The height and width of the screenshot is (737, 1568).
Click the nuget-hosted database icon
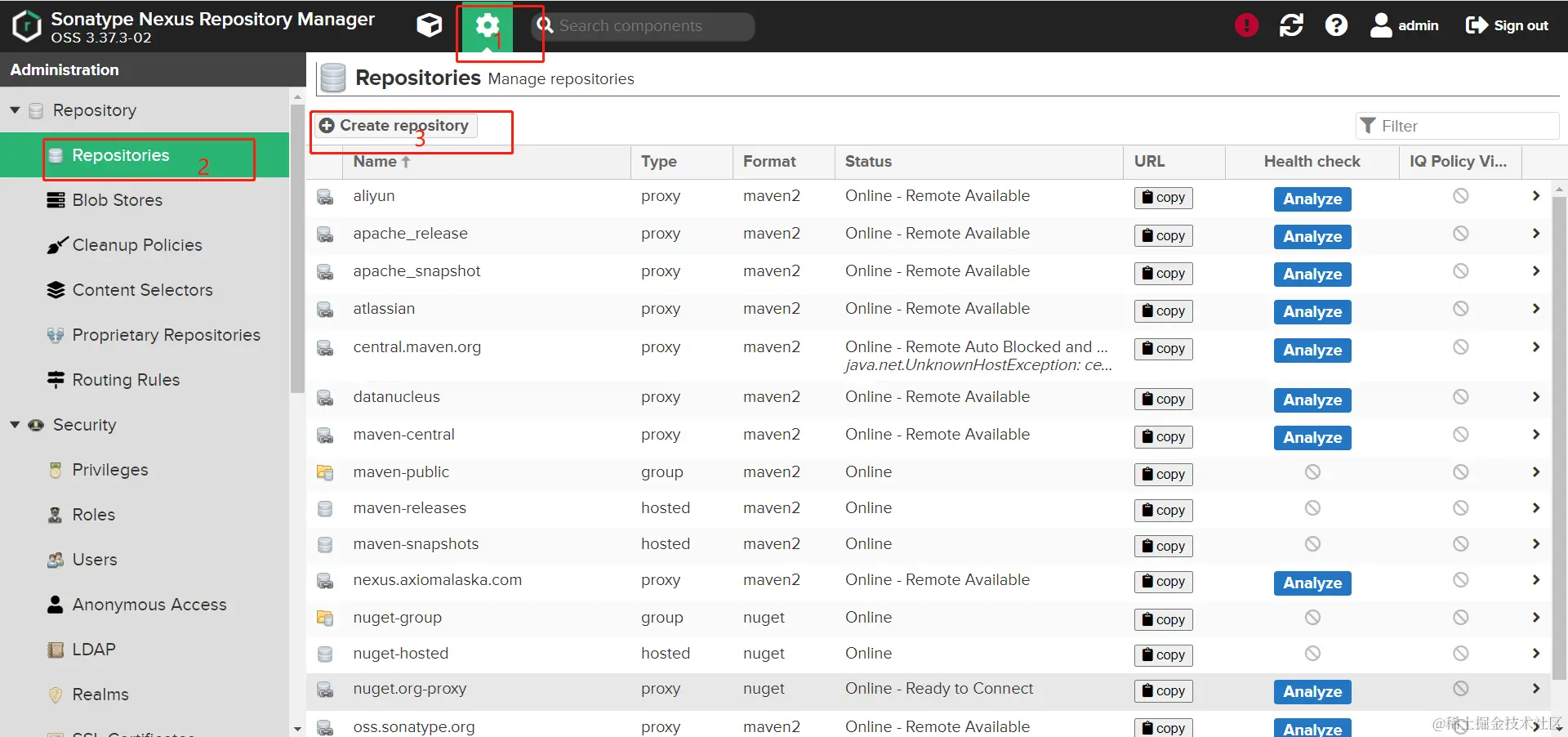point(325,654)
